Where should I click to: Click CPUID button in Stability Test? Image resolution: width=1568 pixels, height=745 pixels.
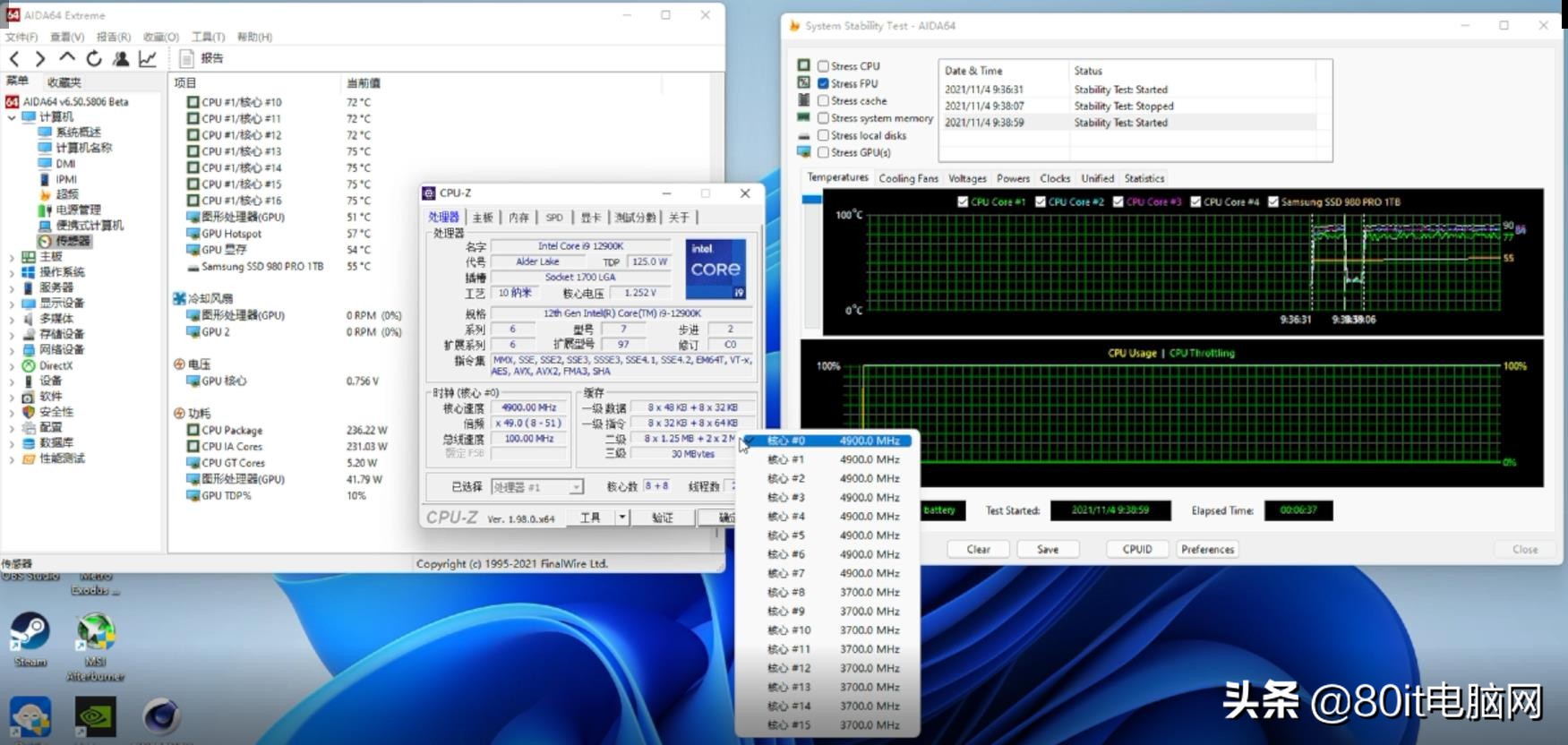[x=1137, y=549]
